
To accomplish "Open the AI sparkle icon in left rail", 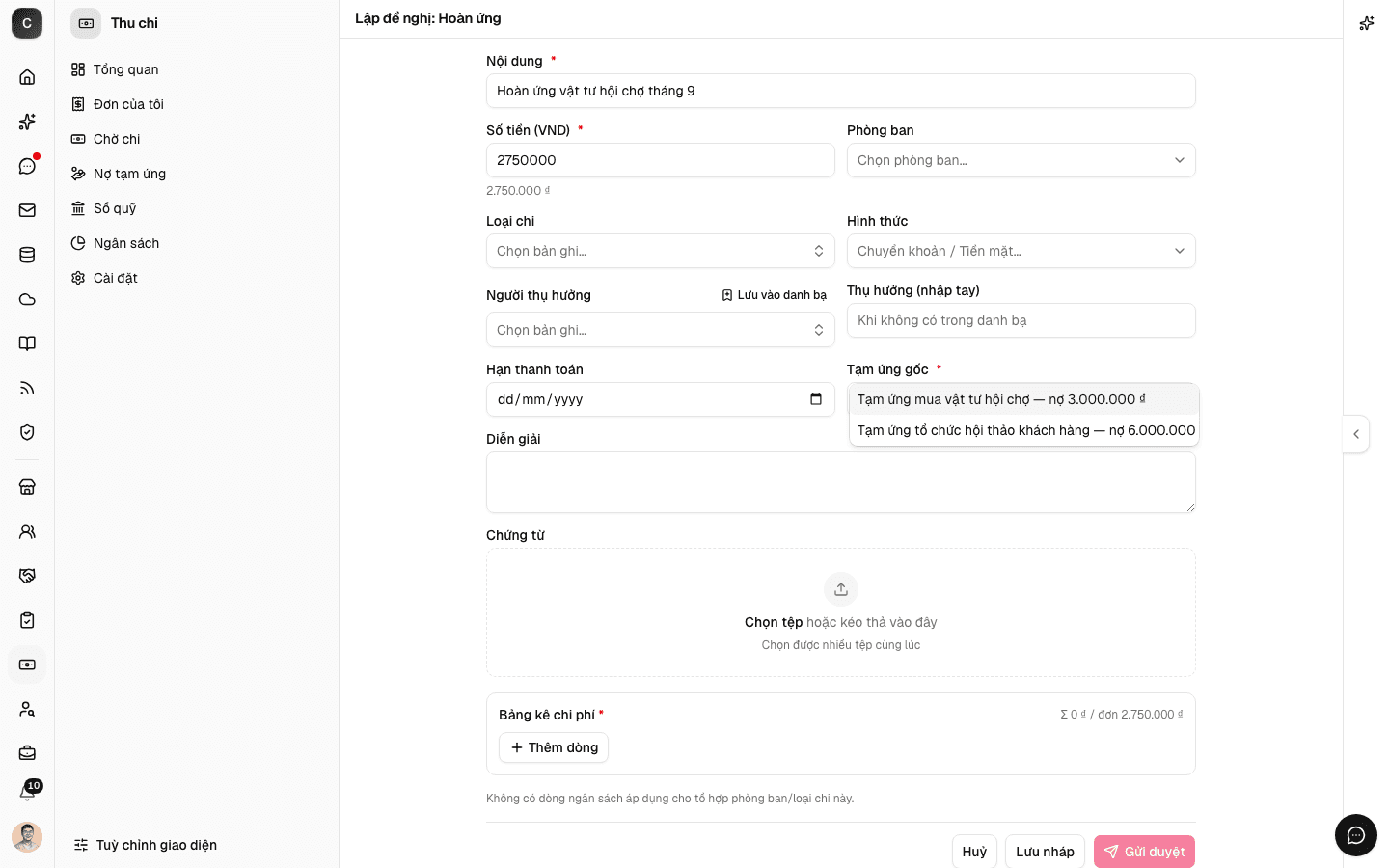I will pos(27,122).
